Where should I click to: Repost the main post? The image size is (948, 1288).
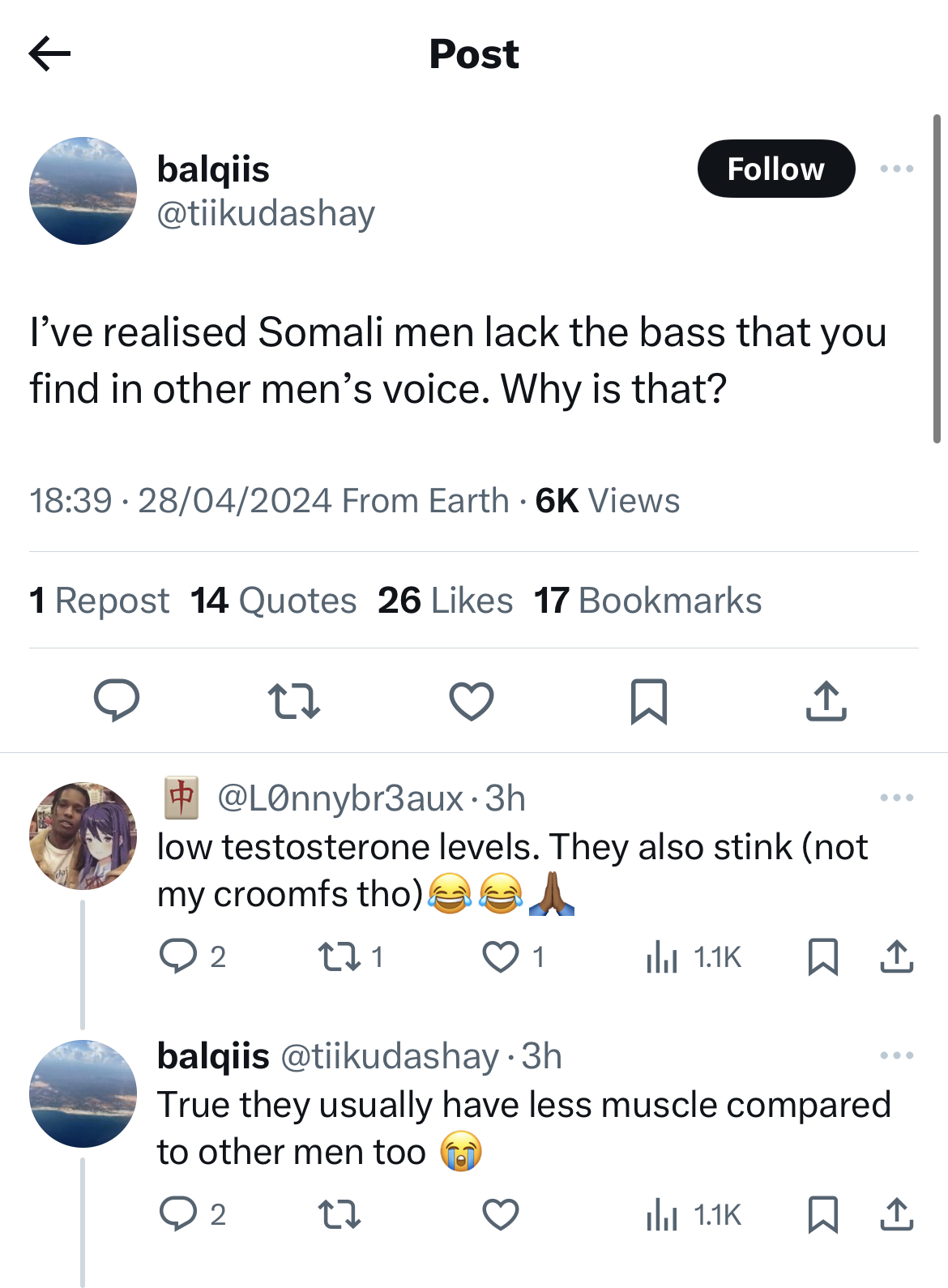point(294,701)
